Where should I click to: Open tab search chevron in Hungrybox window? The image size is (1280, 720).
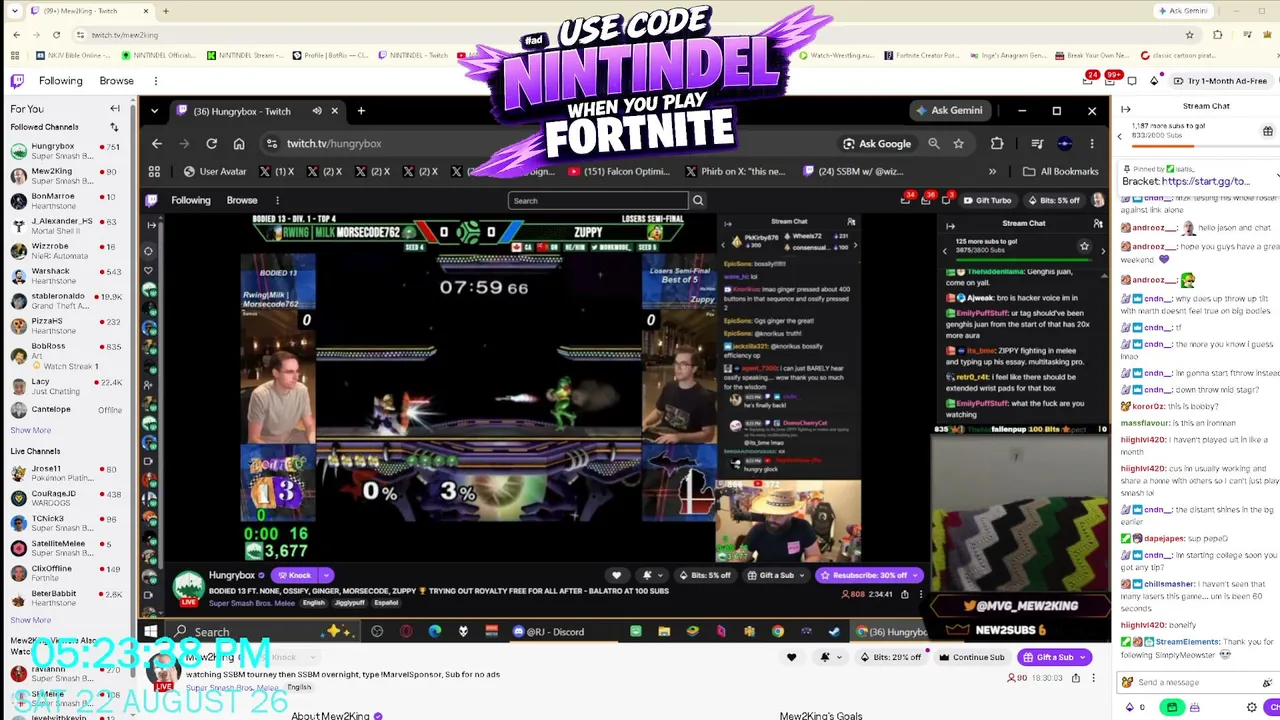point(157,111)
